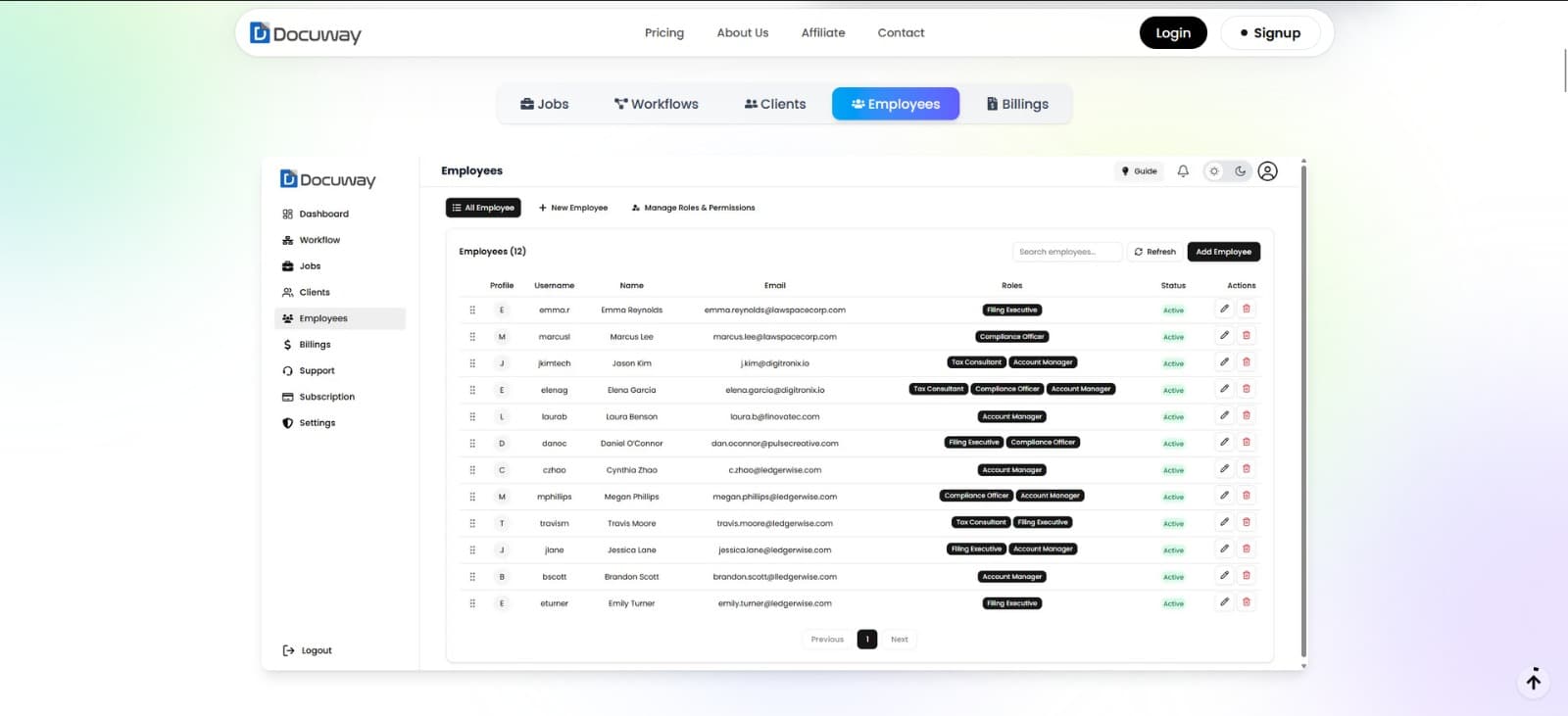Open Workflow in the sidebar
1568x716 pixels.
click(319, 240)
